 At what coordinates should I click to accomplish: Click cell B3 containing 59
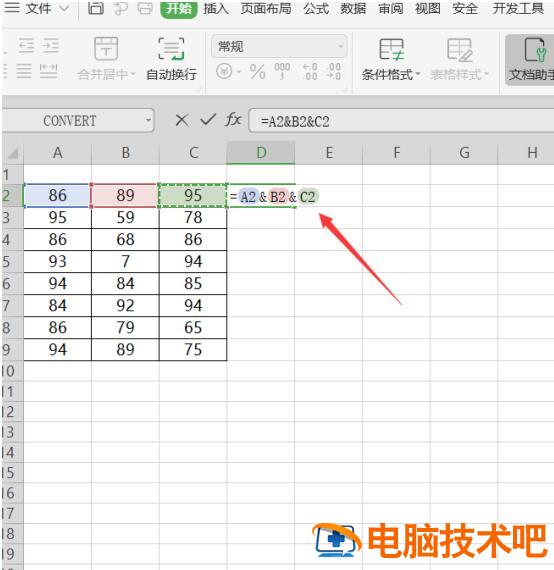[125, 218]
